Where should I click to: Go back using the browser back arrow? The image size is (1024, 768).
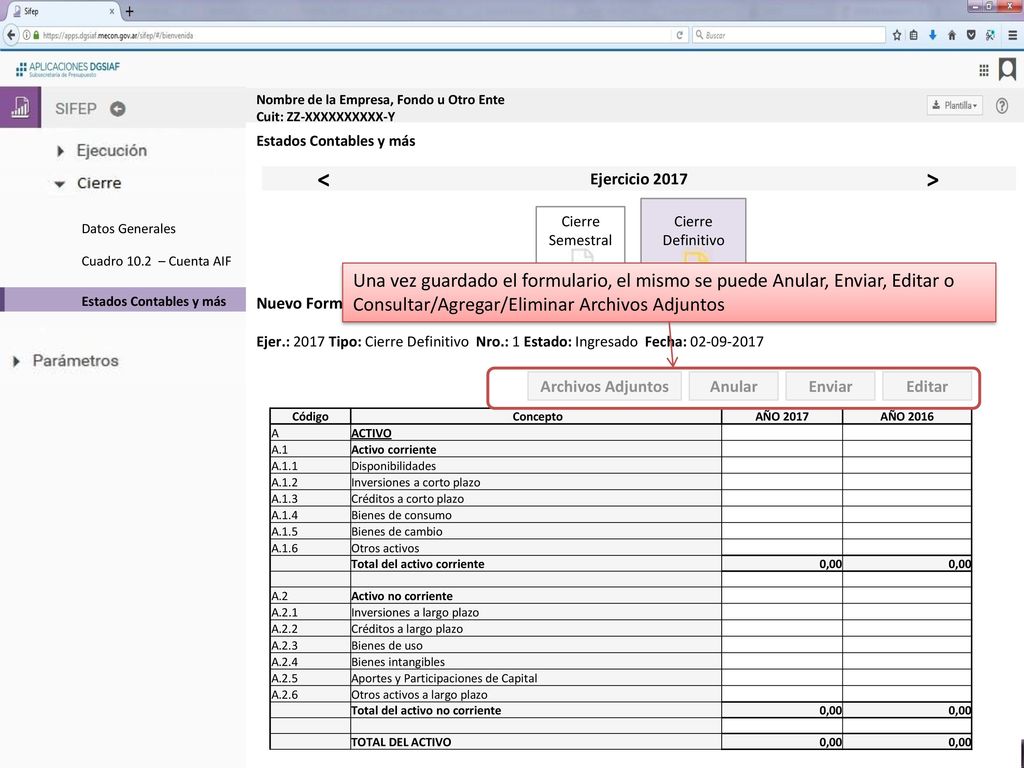(x=11, y=35)
